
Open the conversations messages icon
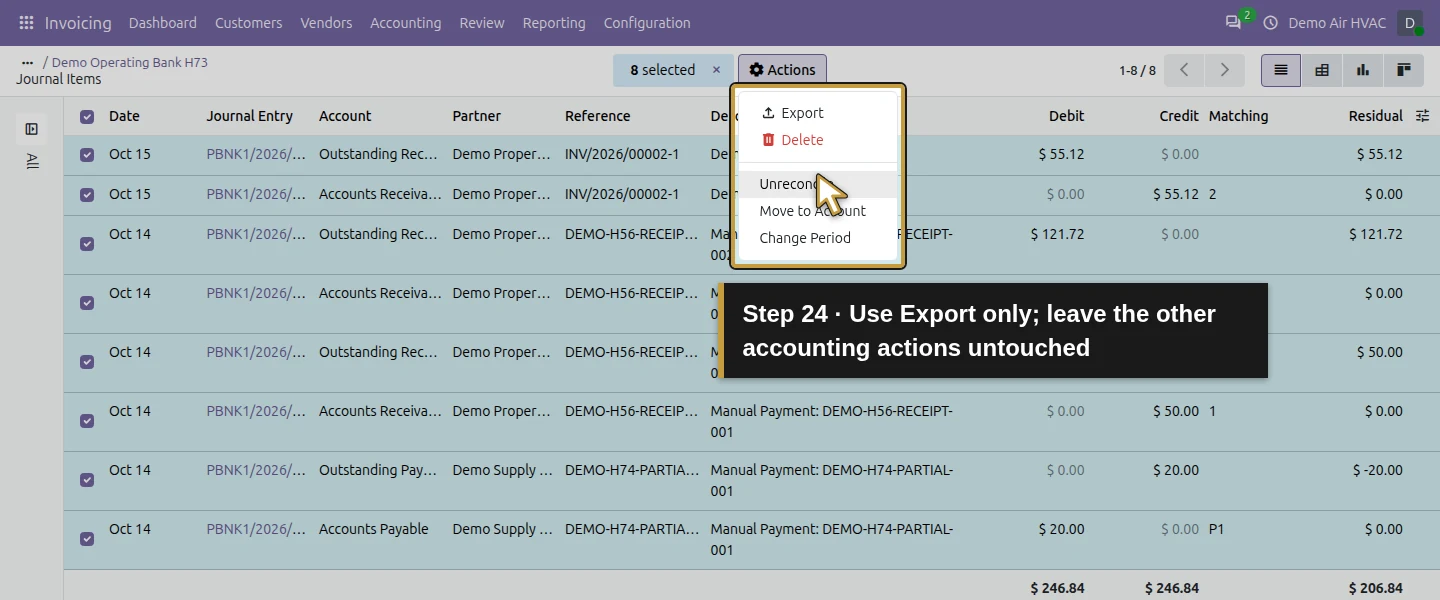coord(1233,22)
